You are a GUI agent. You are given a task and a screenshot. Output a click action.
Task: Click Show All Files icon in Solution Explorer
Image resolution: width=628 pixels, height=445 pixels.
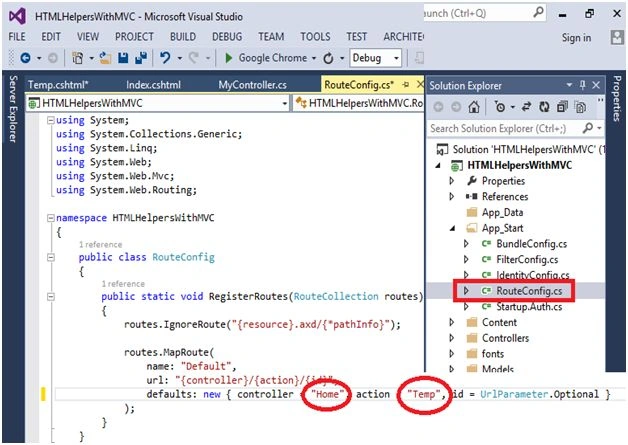(580, 107)
